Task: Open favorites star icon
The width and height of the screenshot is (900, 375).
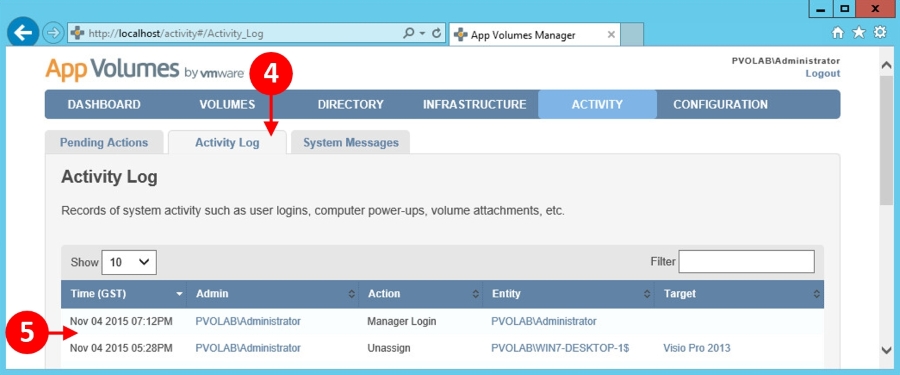Action: point(859,33)
